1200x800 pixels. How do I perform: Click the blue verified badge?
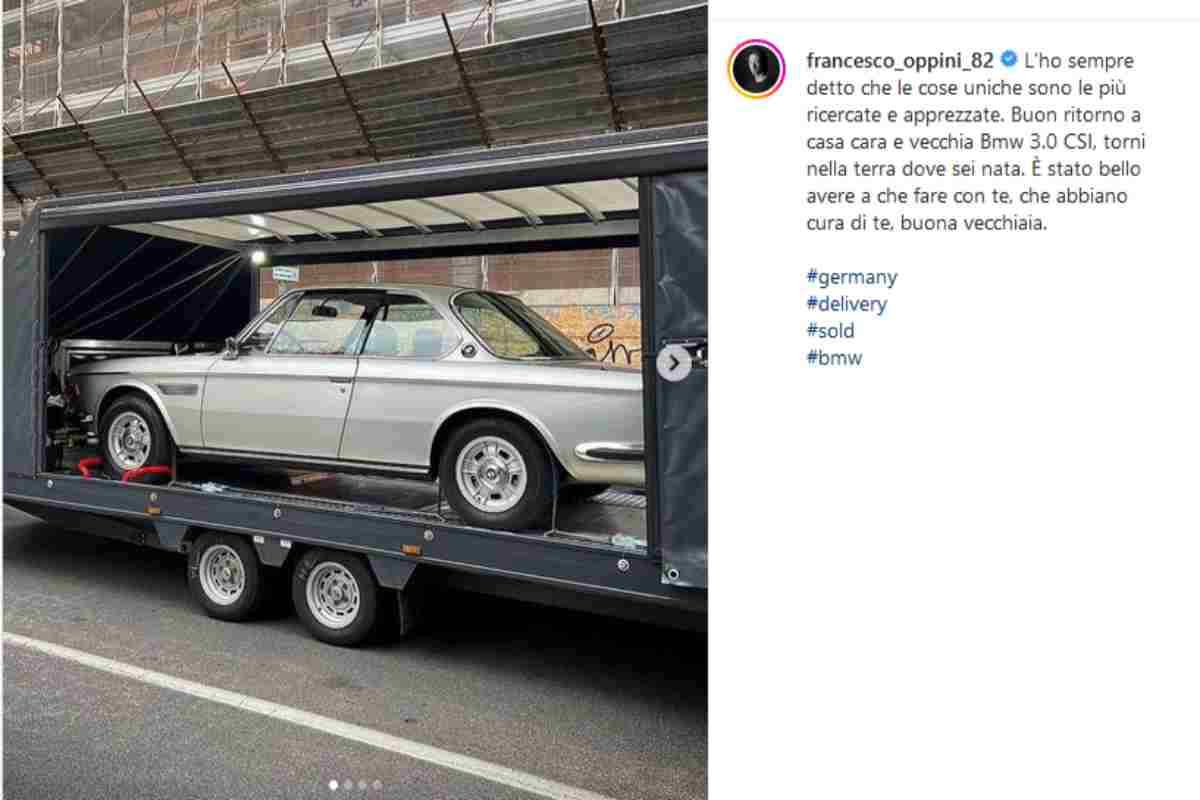coord(1008,59)
